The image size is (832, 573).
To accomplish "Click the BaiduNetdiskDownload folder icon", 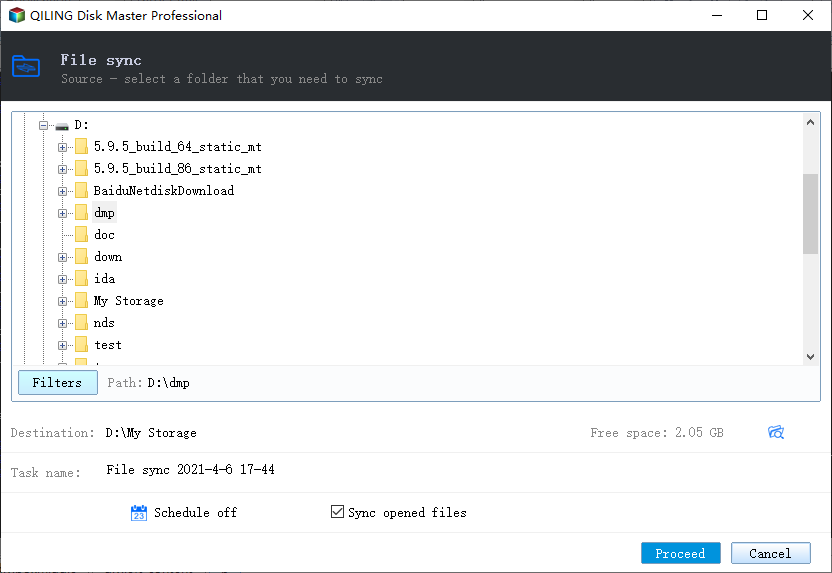I will click(x=81, y=191).
